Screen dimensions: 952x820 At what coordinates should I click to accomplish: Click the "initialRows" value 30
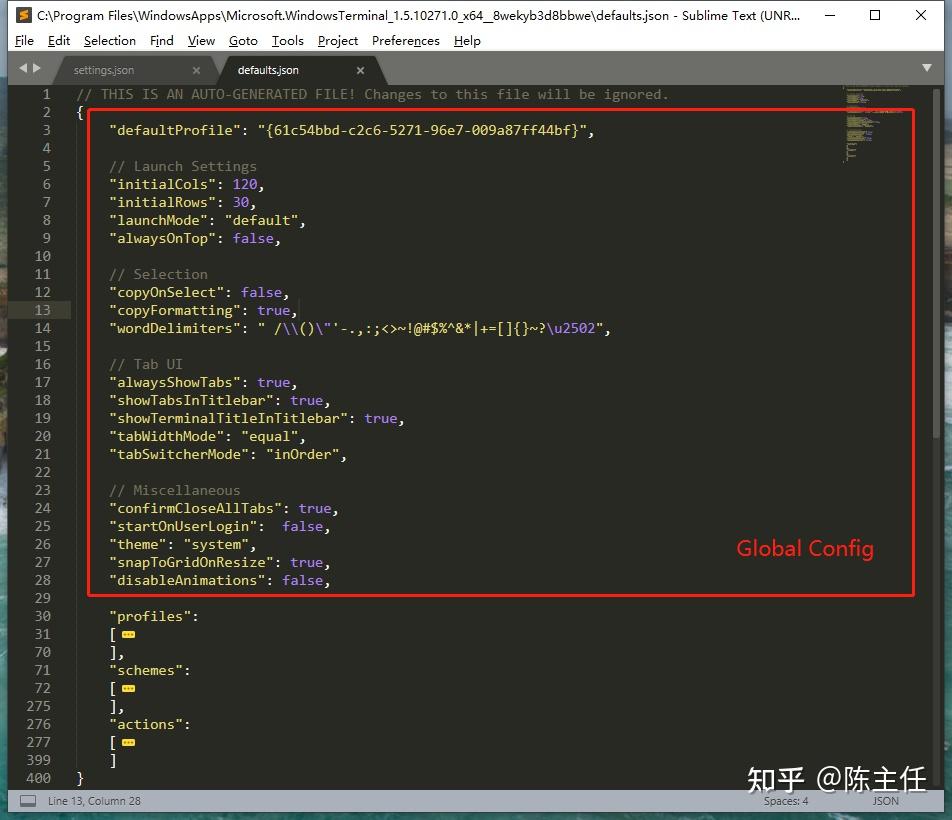tap(241, 202)
